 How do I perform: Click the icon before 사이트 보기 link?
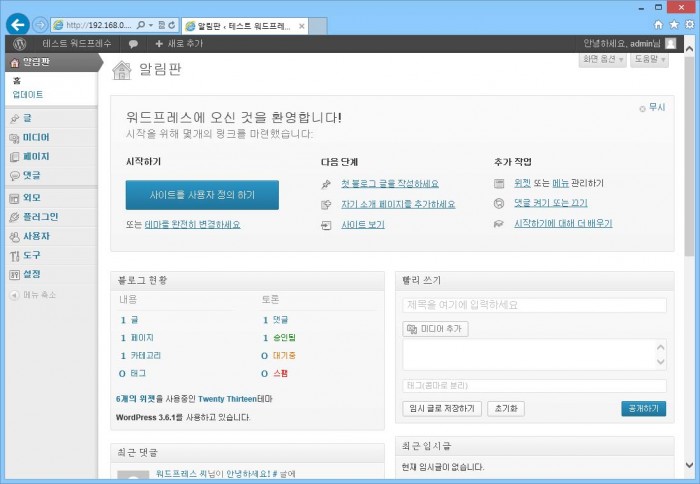[x=326, y=225]
